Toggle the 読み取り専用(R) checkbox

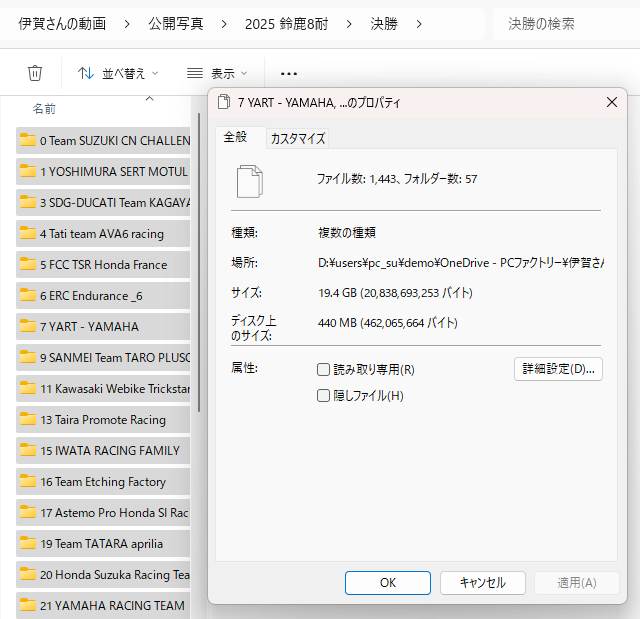coord(323,370)
